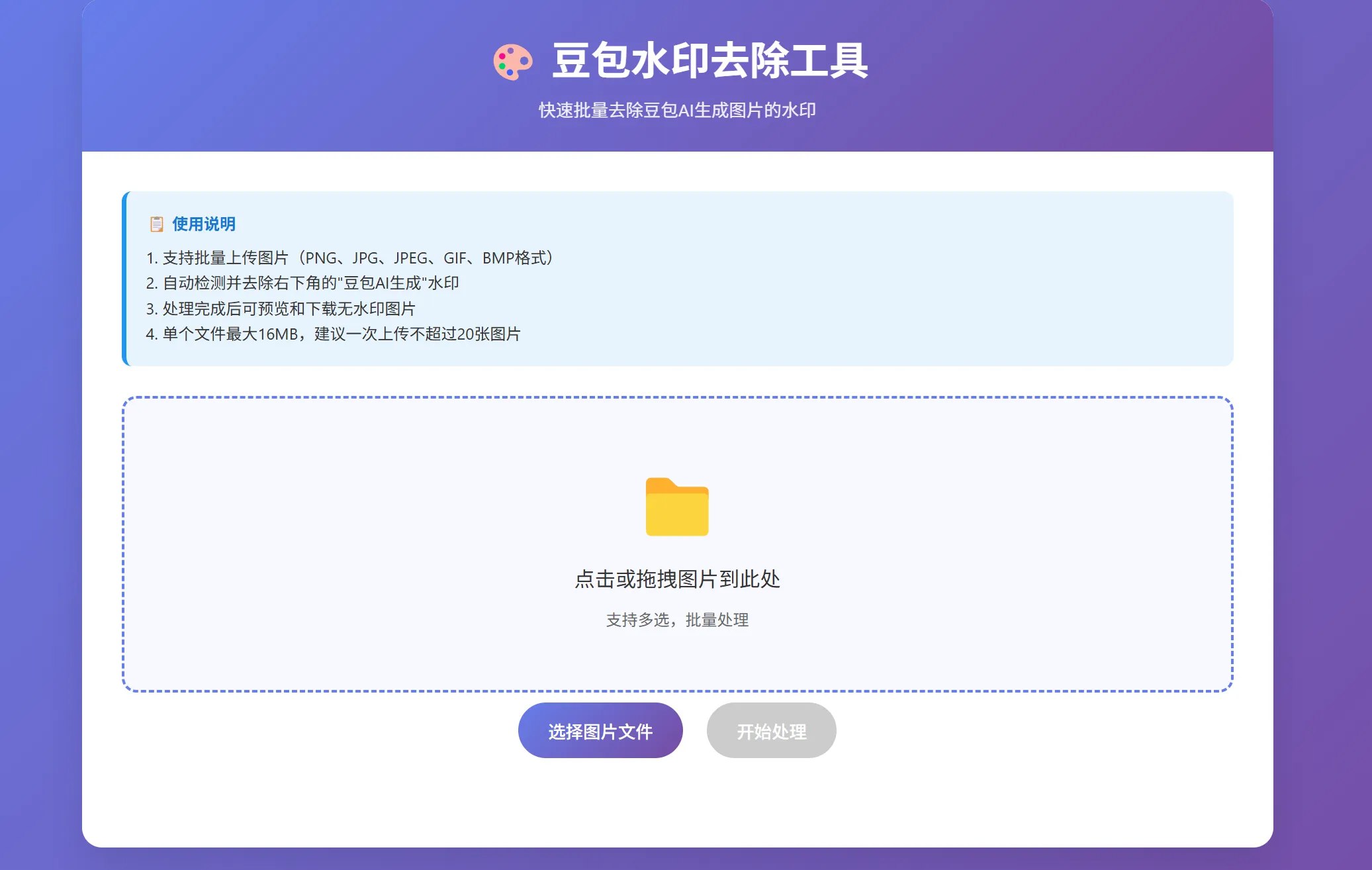
Task: Click instruction line 3 about preview and download
Action: point(281,309)
